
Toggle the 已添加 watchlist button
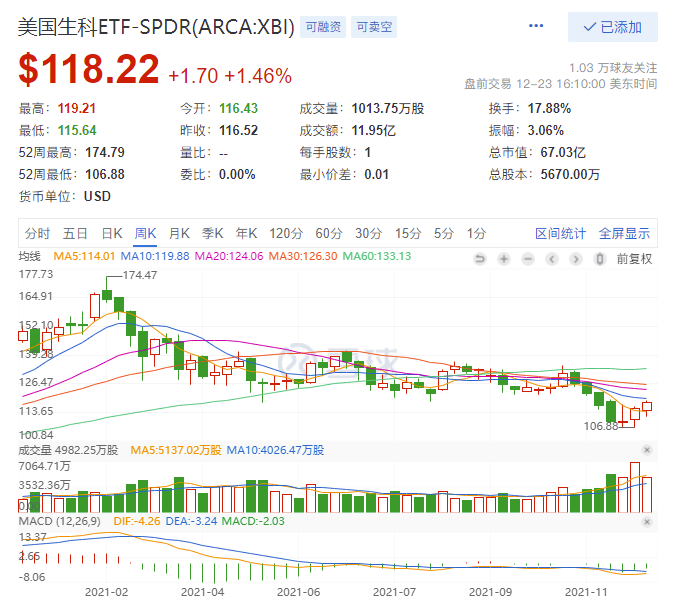612,27
